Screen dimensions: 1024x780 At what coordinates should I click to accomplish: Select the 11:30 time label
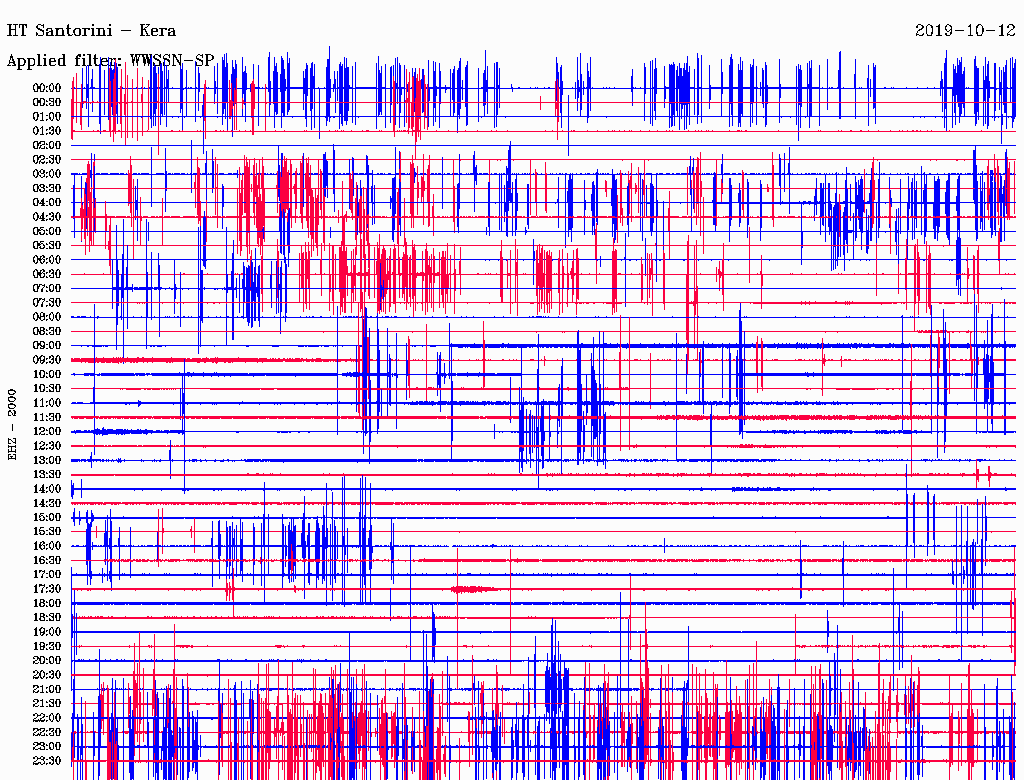pos(47,417)
